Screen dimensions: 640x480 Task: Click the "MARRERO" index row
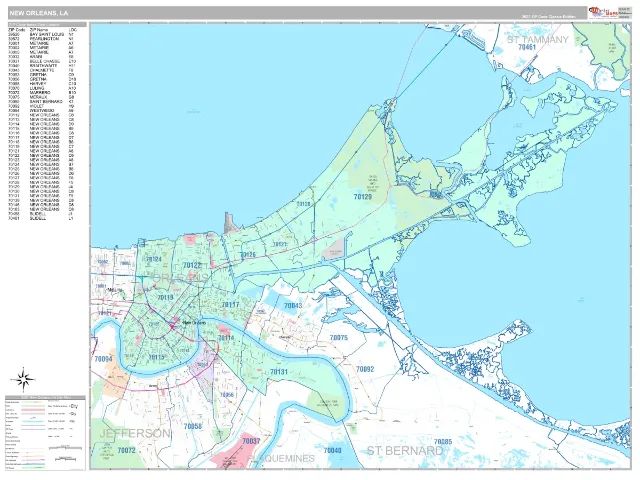click(x=42, y=93)
